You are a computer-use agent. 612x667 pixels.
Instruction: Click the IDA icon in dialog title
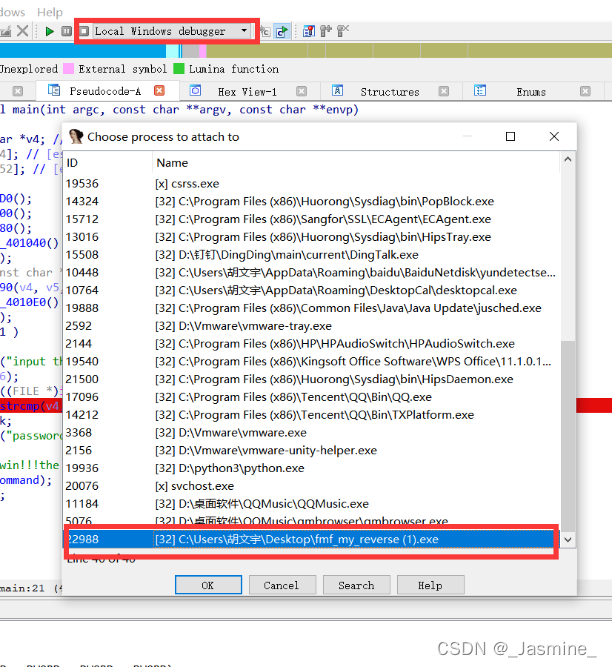76,137
